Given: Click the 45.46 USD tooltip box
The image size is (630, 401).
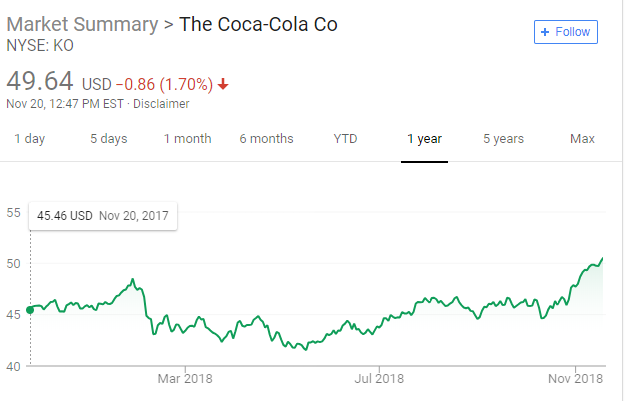Looking at the screenshot, I should 103,216.
